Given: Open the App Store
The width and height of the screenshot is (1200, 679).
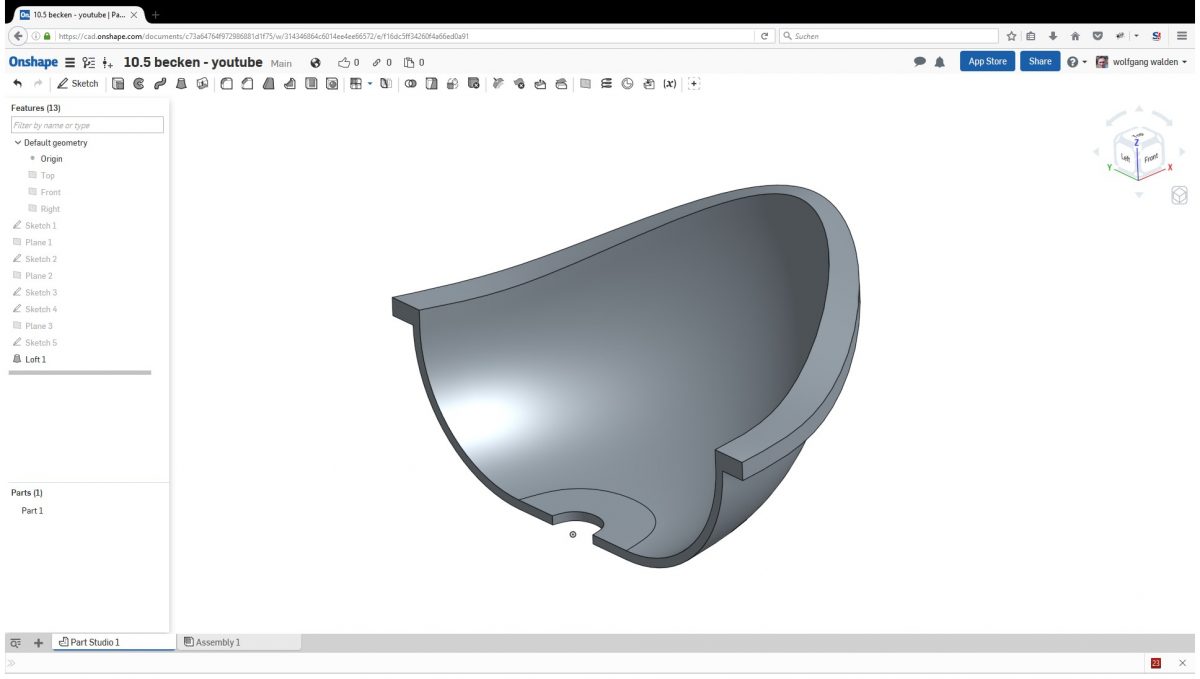Looking at the screenshot, I should point(987,61).
